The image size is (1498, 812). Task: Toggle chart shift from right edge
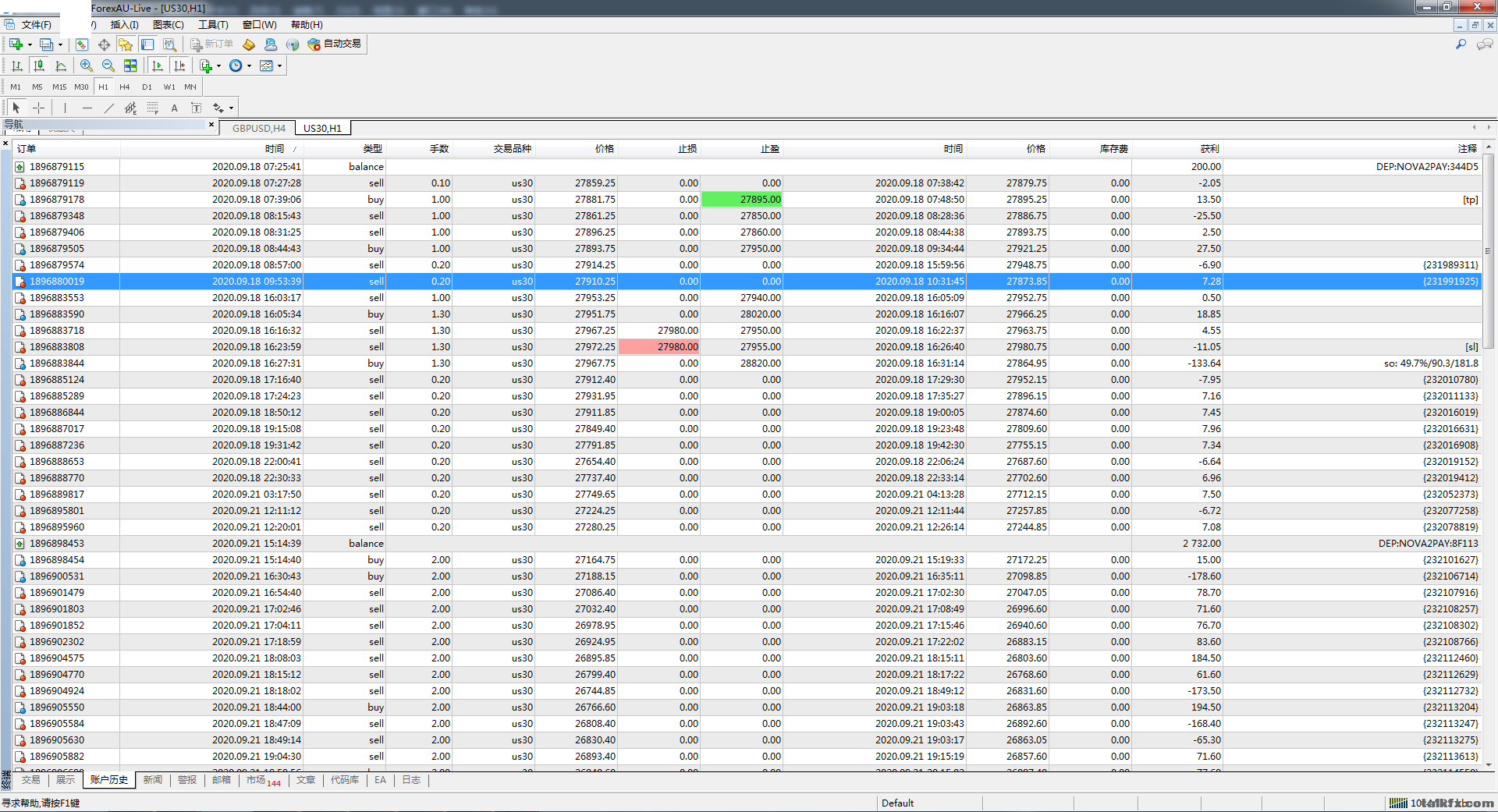click(x=179, y=66)
